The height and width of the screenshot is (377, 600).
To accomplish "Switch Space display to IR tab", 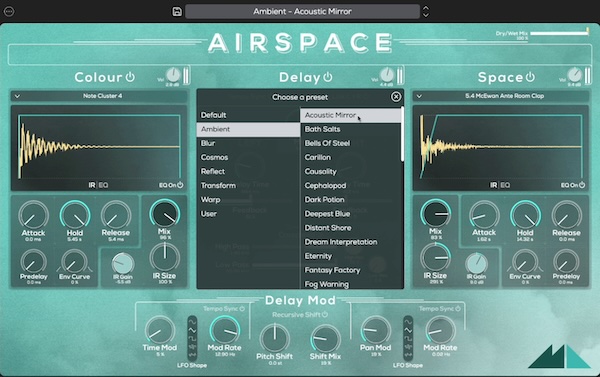I will 494,185.
